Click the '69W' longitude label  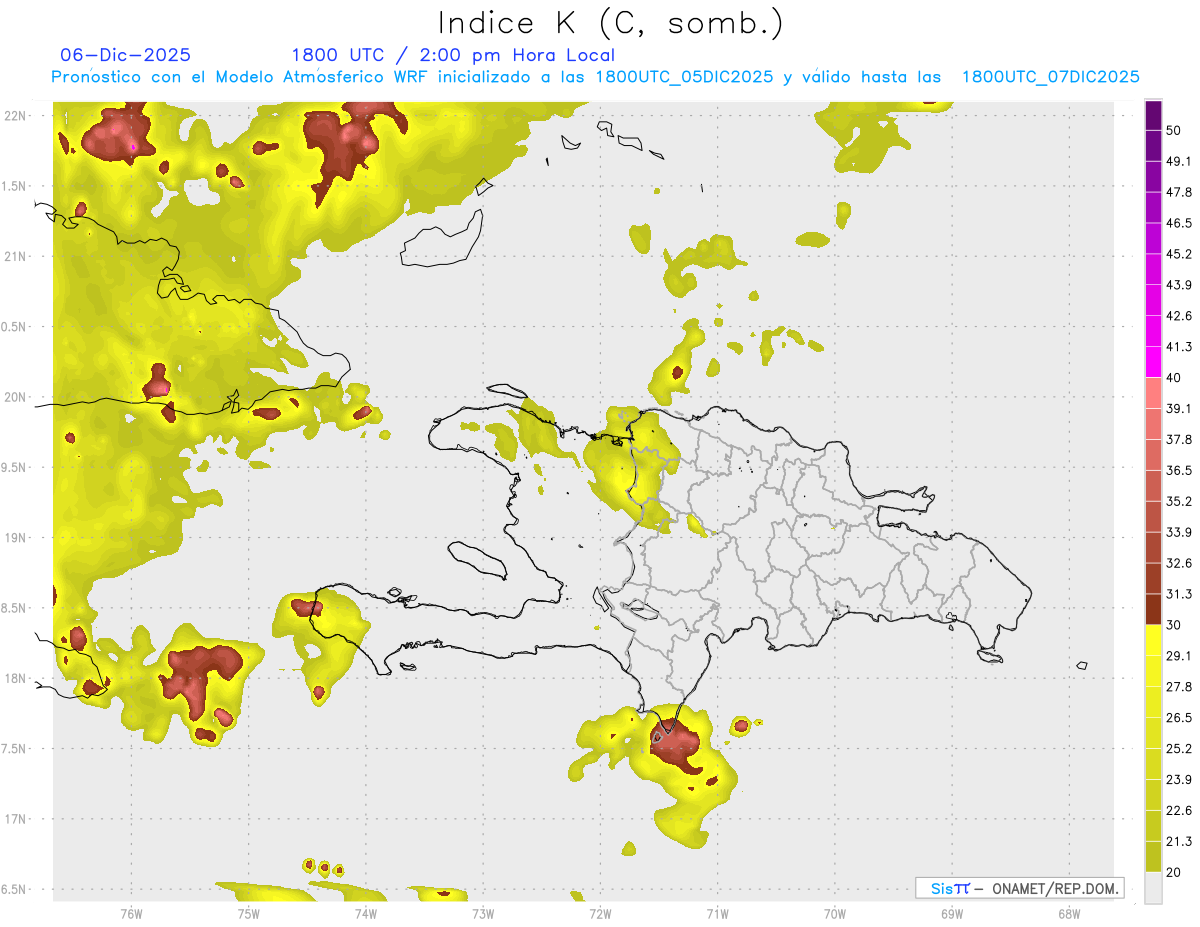coord(952,914)
